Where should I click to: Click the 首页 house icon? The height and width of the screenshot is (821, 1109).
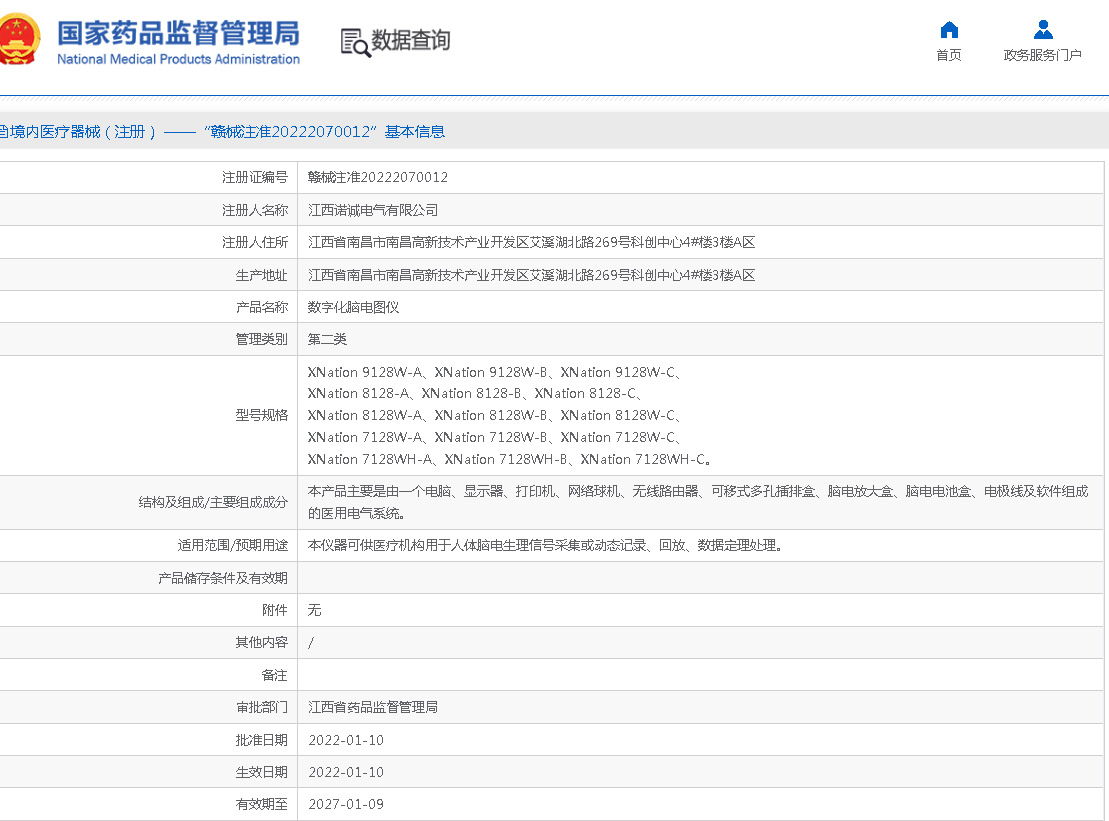(x=949, y=29)
